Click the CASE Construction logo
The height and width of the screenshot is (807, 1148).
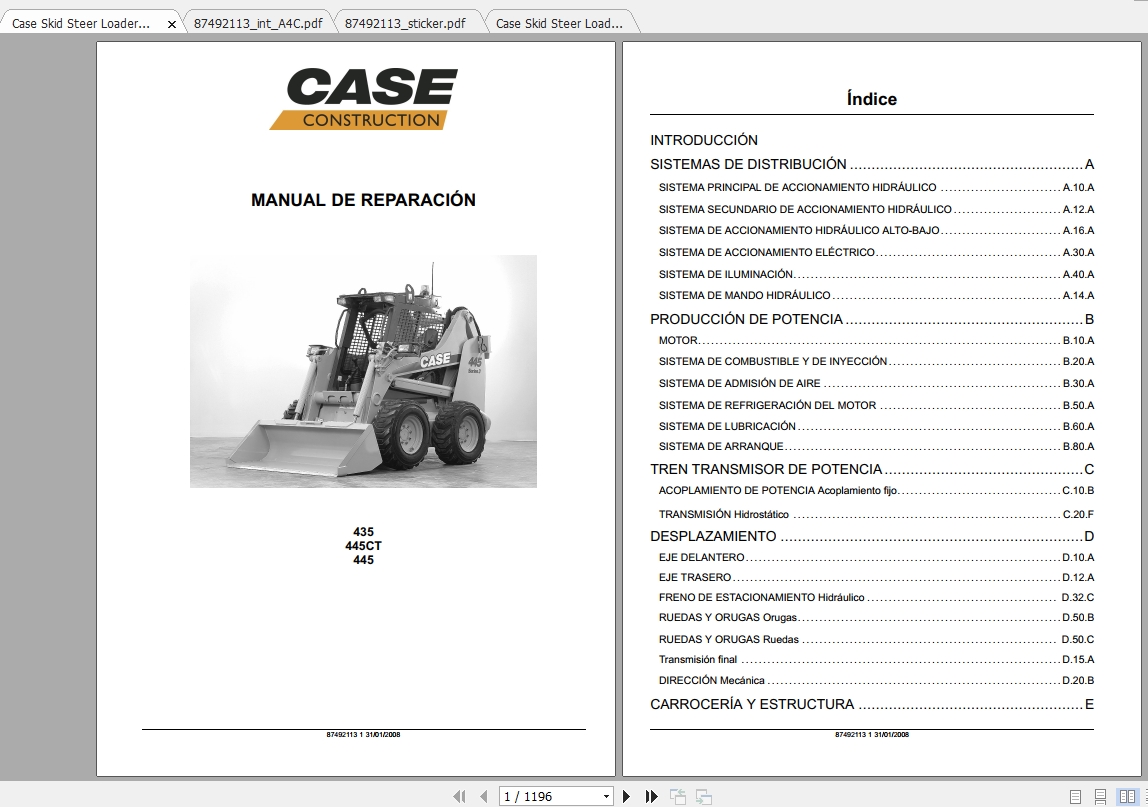pos(364,99)
